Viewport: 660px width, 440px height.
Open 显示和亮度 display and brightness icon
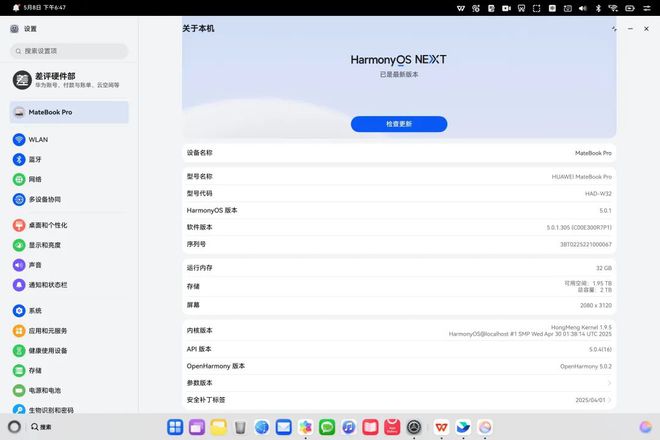(19, 245)
